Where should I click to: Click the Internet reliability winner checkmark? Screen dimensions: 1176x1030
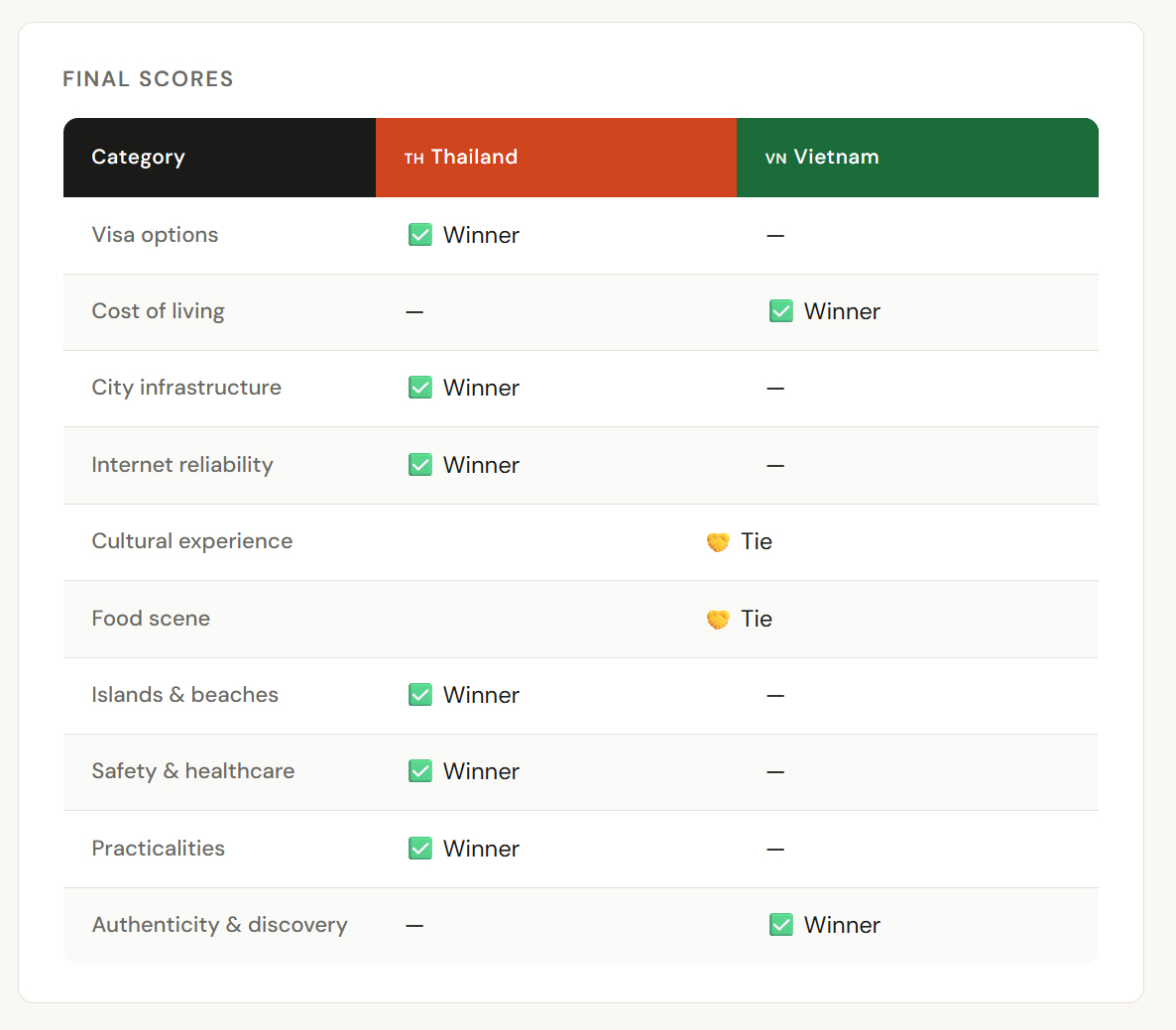click(420, 465)
